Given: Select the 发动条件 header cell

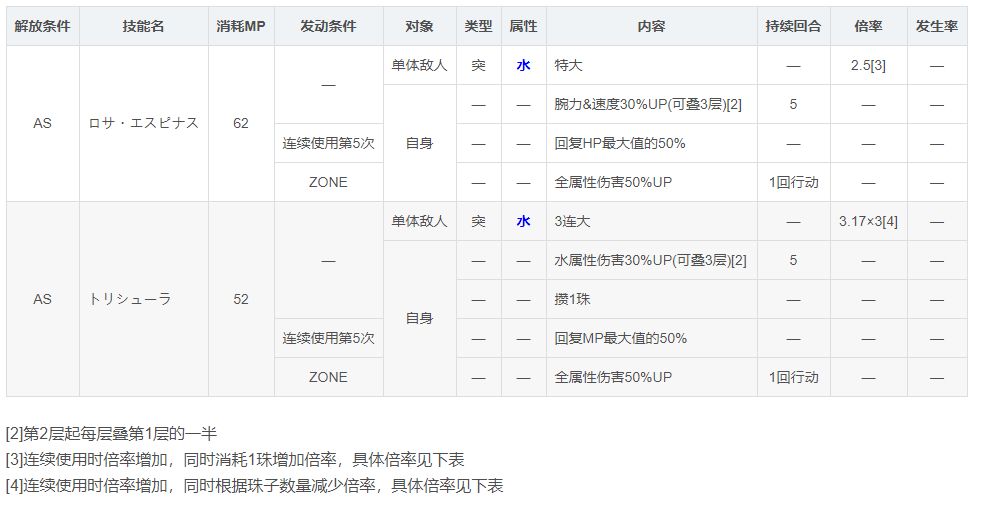Looking at the screenshot, I should (x=328, y=26).
